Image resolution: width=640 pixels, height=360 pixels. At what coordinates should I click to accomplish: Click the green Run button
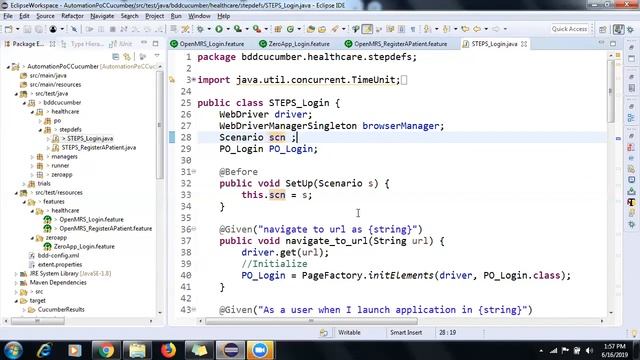coord(219,29)
